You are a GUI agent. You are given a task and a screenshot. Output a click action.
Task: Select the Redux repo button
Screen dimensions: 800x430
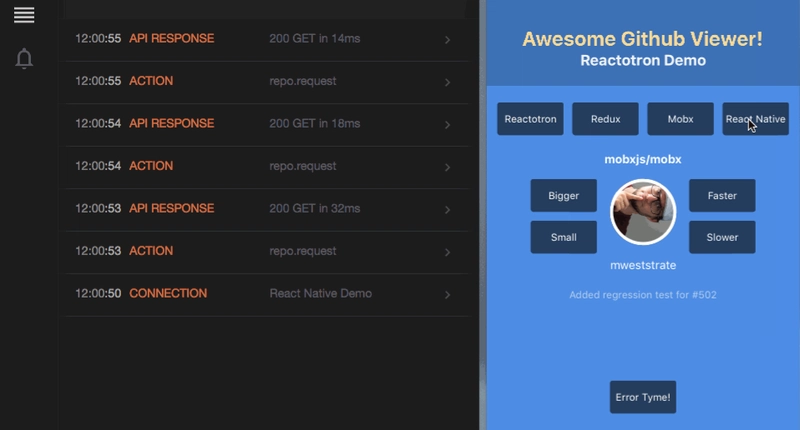(x=605, y=119)
